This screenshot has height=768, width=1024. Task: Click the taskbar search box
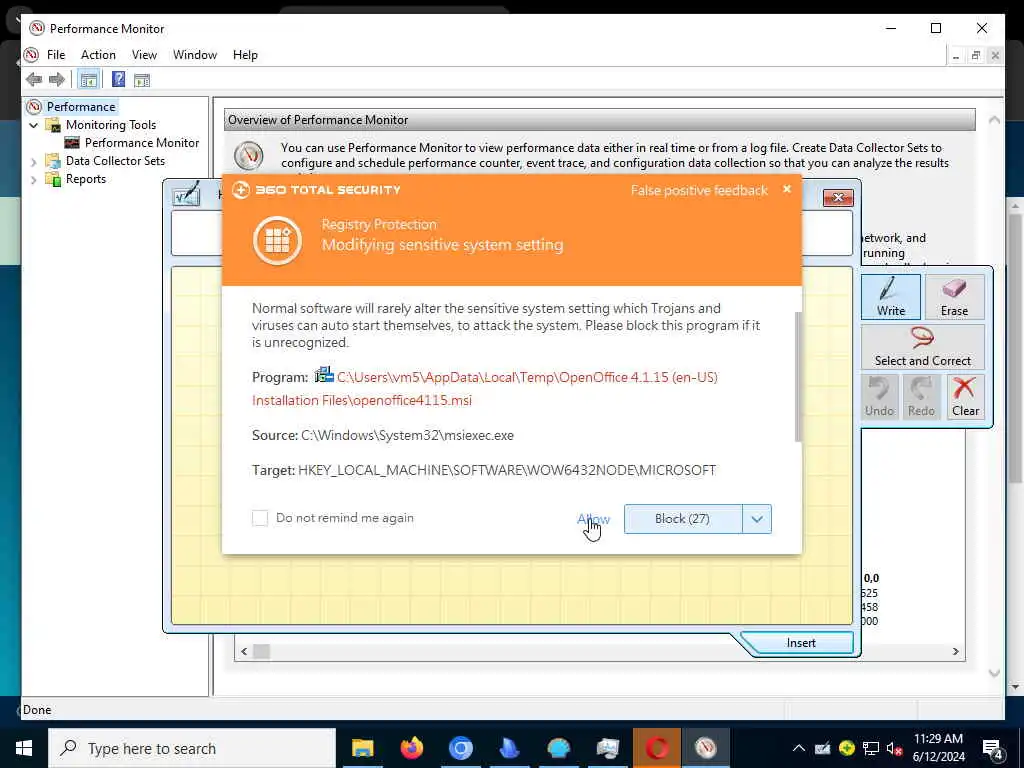point(192,748)
